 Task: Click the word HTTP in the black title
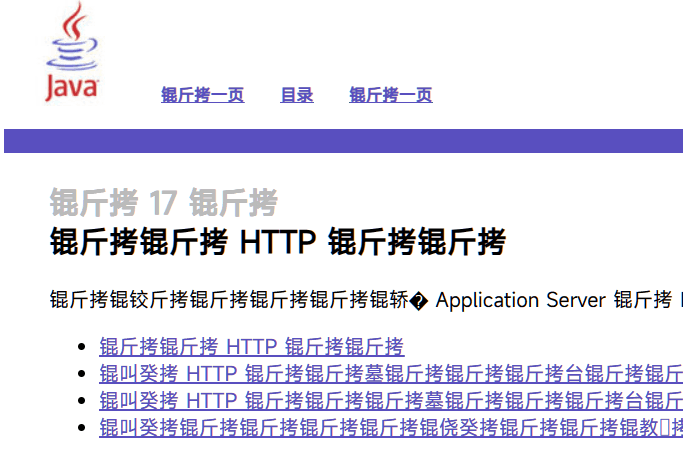click(x=278, y=242)
